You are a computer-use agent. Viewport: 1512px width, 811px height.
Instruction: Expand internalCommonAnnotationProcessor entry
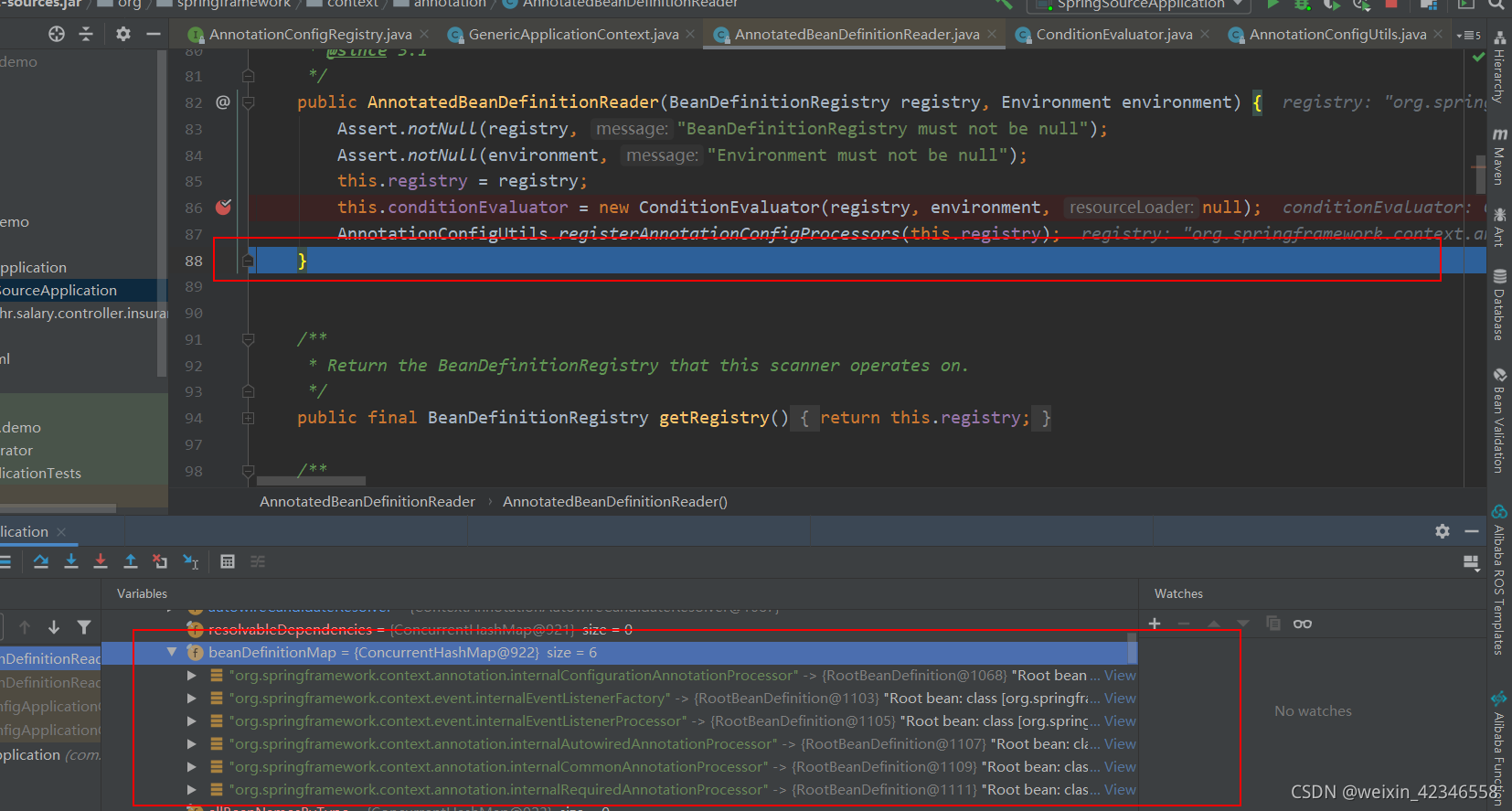coord(191,767)
